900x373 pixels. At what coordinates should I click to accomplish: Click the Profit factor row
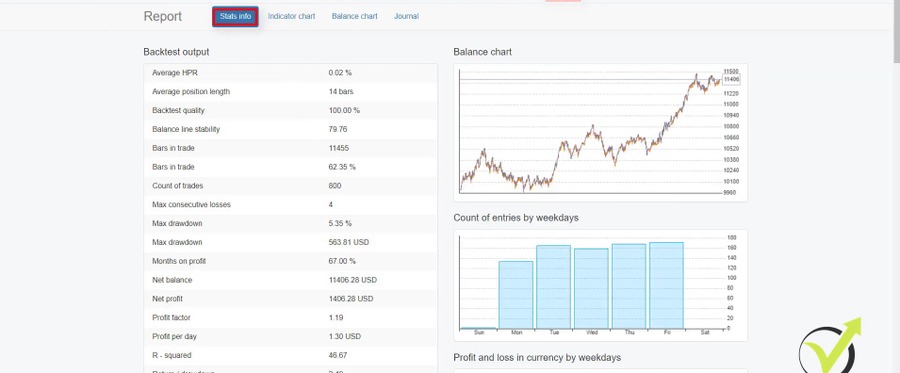290,318
